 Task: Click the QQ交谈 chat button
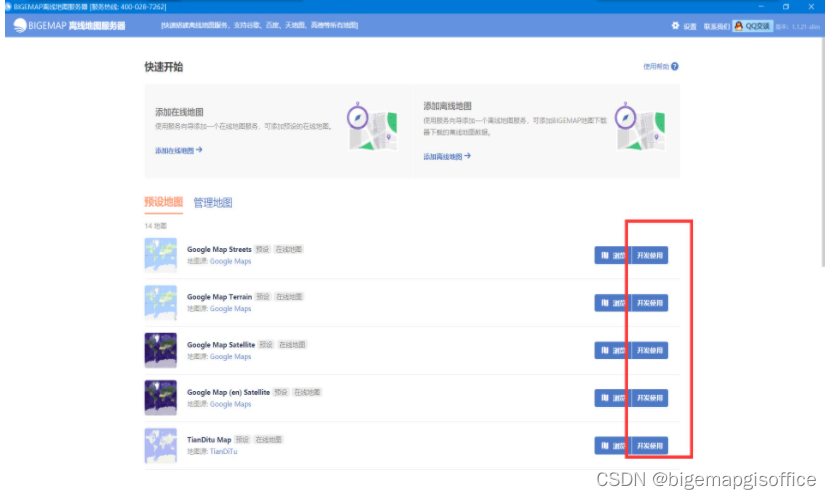pyautogui.click(x=753, y=26)
